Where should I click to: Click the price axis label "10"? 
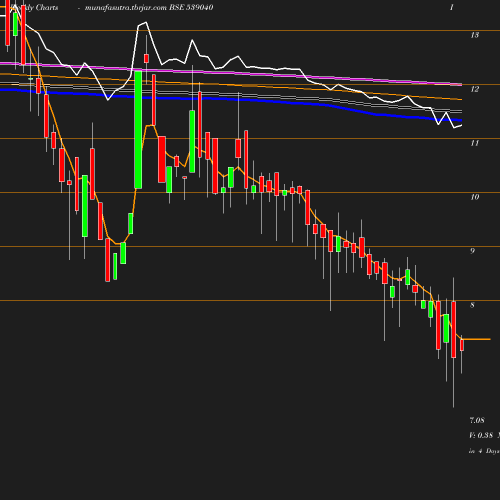[x=475, y=197]
